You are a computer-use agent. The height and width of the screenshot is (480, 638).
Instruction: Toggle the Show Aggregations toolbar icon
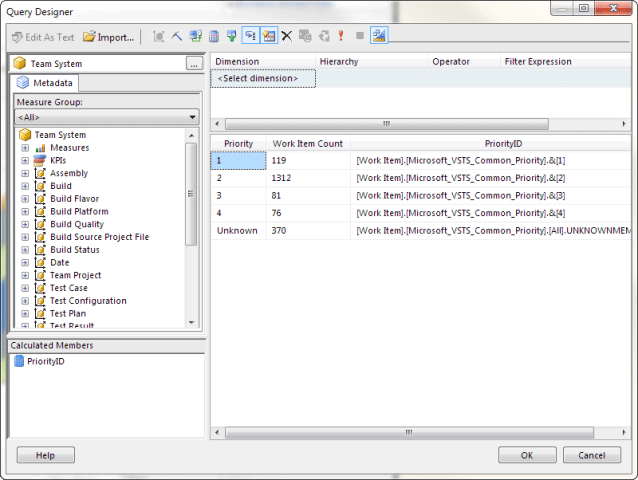(x=269, y=35)
